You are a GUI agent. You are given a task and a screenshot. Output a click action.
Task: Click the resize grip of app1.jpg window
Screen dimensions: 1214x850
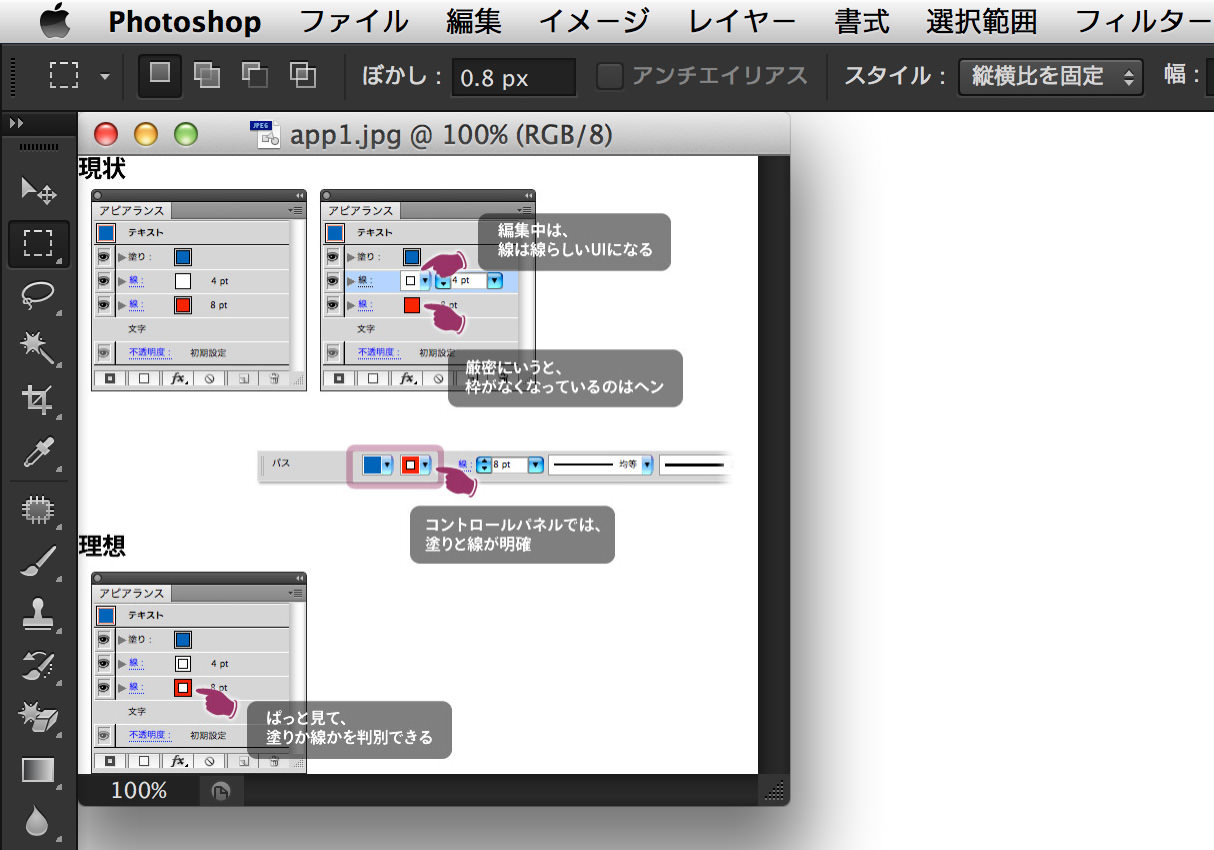774,792
